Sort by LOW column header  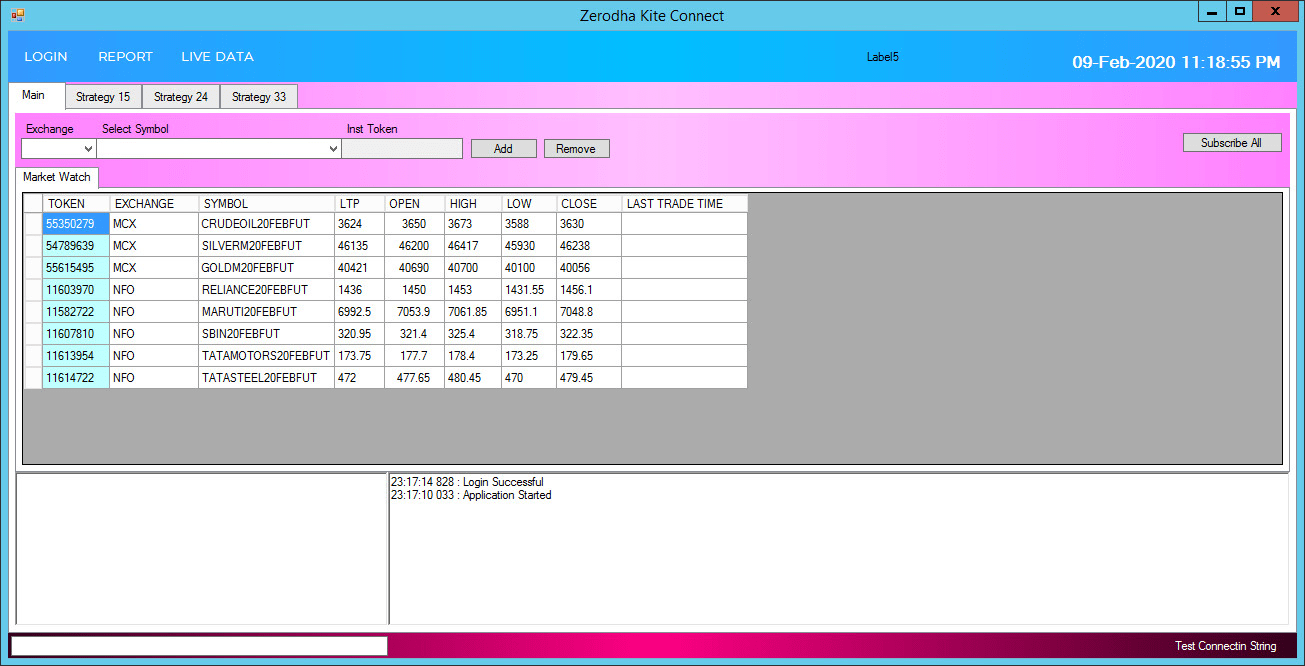coord(529,203)
